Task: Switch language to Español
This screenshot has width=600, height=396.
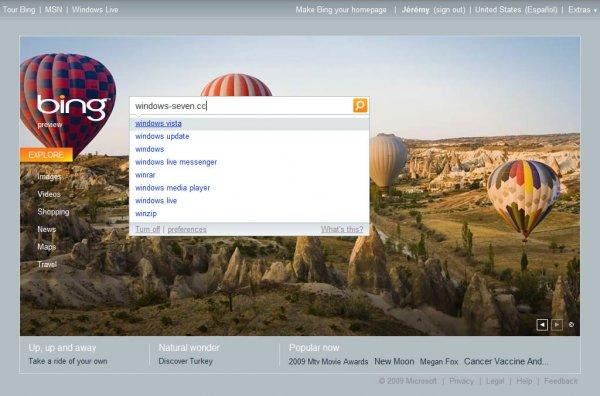Action: (x=541, y=10)
